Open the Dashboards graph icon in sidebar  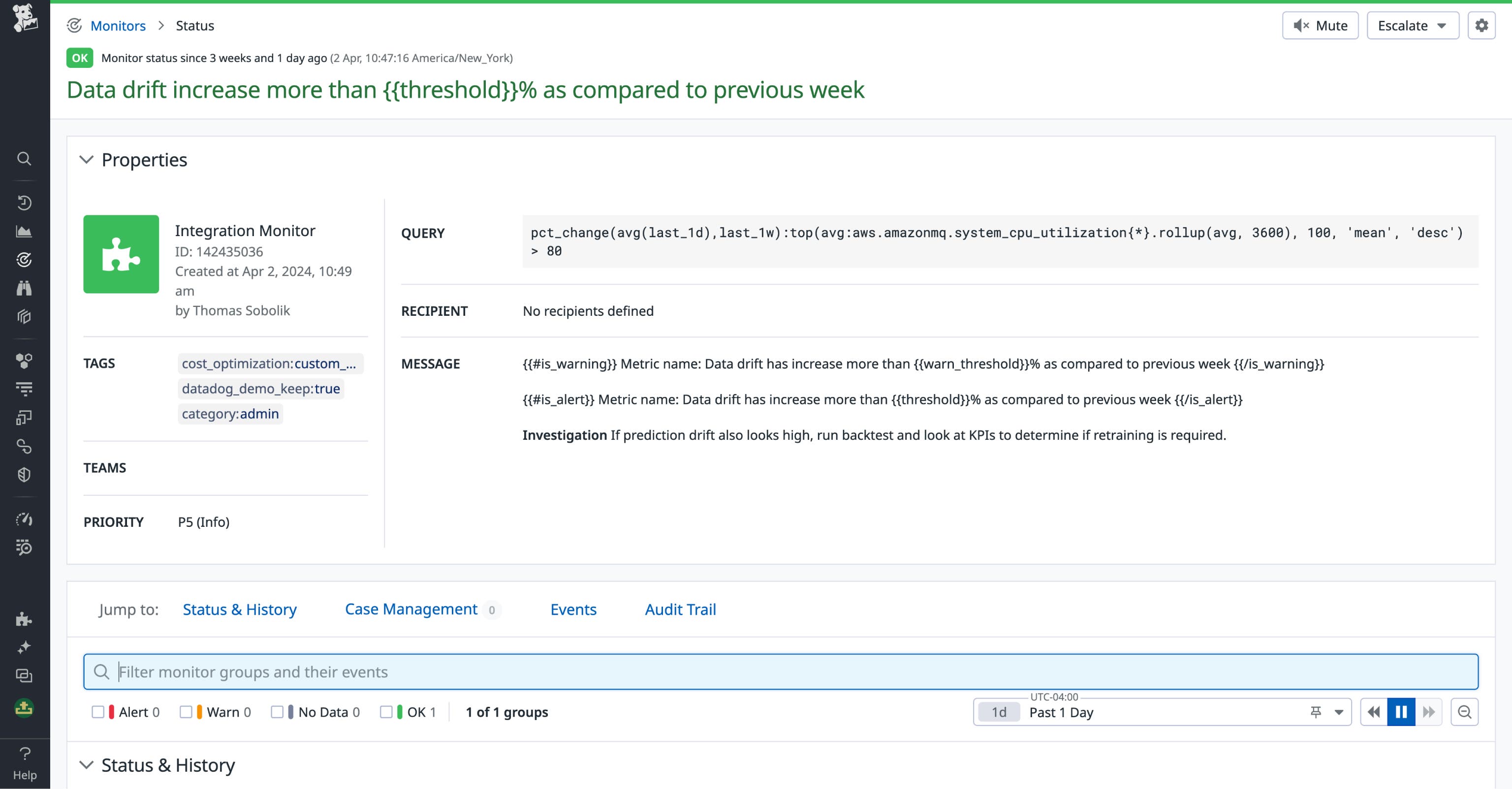coord(25,231)
